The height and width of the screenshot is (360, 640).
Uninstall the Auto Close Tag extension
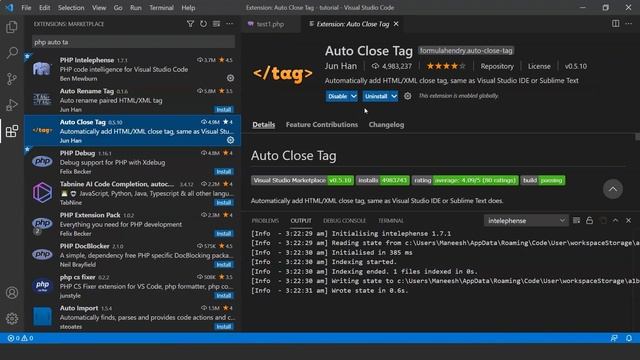click(x=376, y=96)
